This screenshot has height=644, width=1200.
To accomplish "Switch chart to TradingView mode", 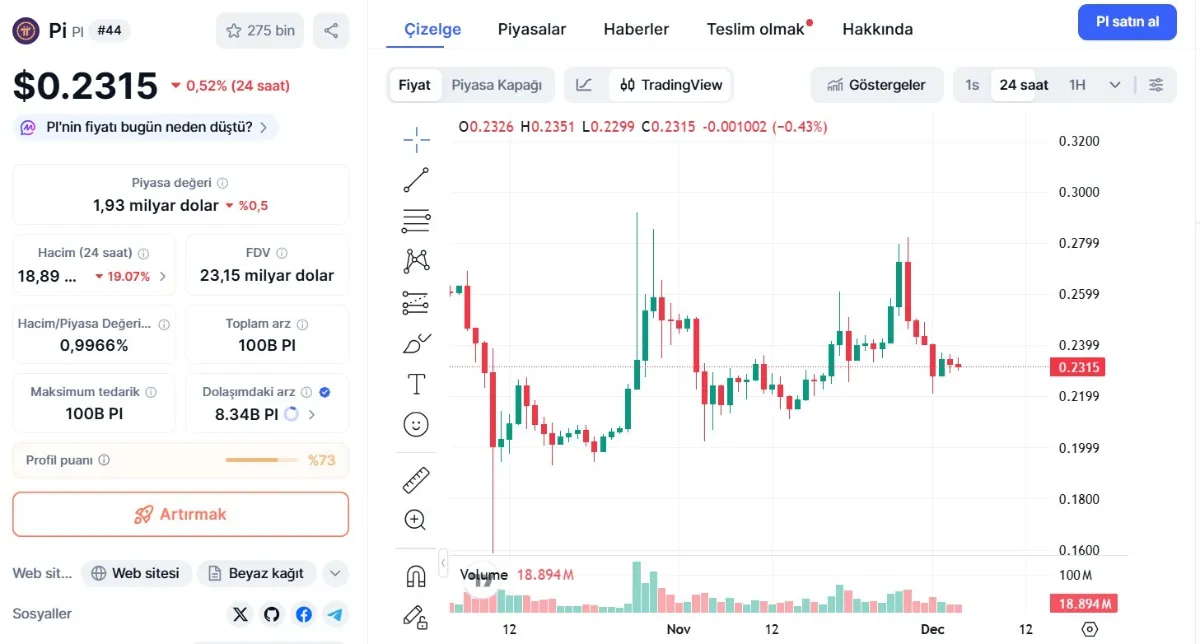I will tap(671, 85).
